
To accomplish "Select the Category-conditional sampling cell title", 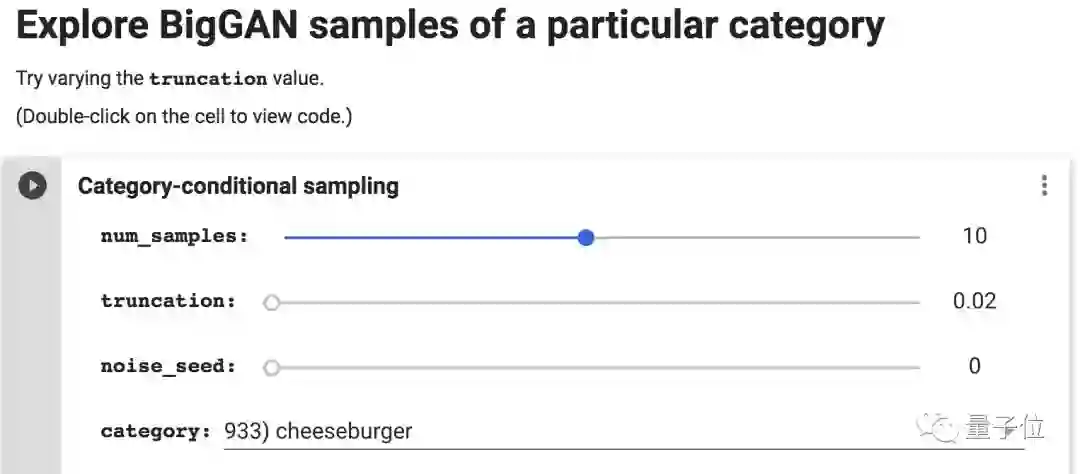I will click(x=238, y=186).
